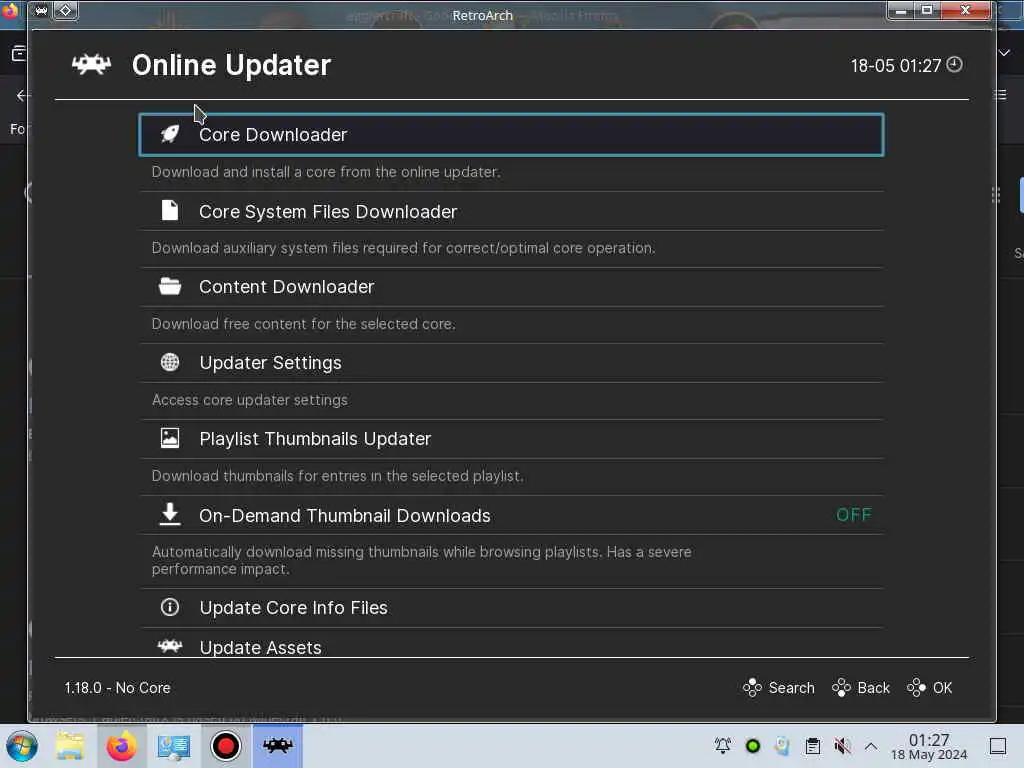
Task: Click the file icon for Core System Files
Action: (x=170, y=210)
